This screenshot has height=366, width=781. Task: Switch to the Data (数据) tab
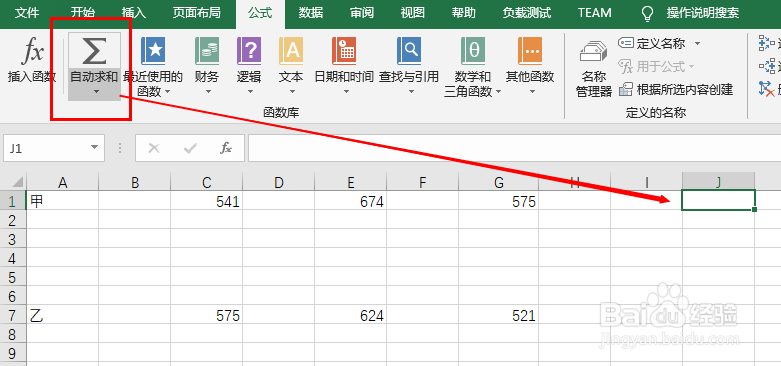pyautogui.click(x=311, y=13)
